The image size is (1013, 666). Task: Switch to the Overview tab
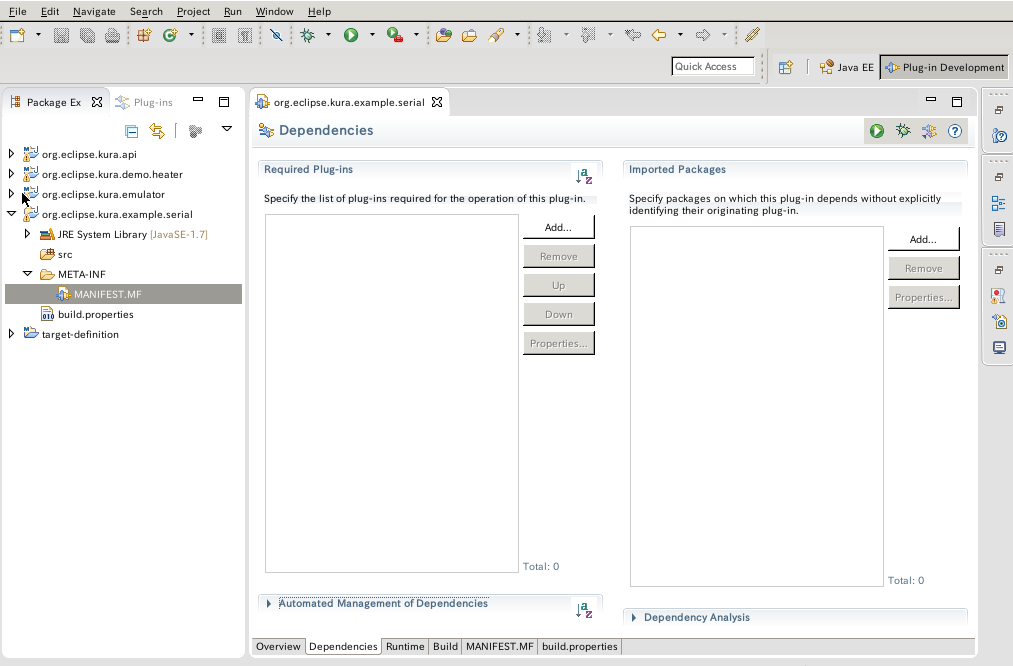(278, 647)
